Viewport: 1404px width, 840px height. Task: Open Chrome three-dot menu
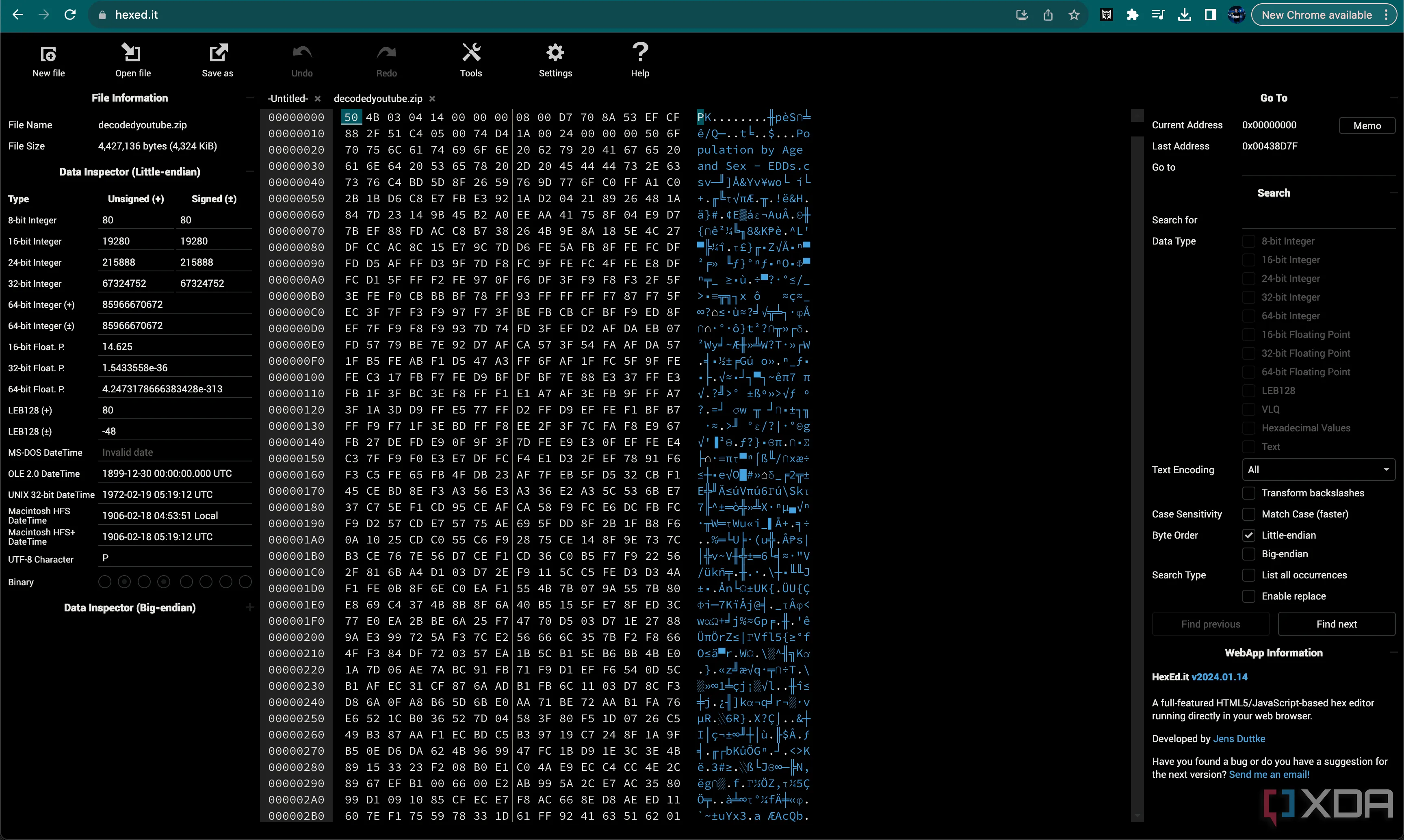pyautogui.click(x=1387, y=15)
